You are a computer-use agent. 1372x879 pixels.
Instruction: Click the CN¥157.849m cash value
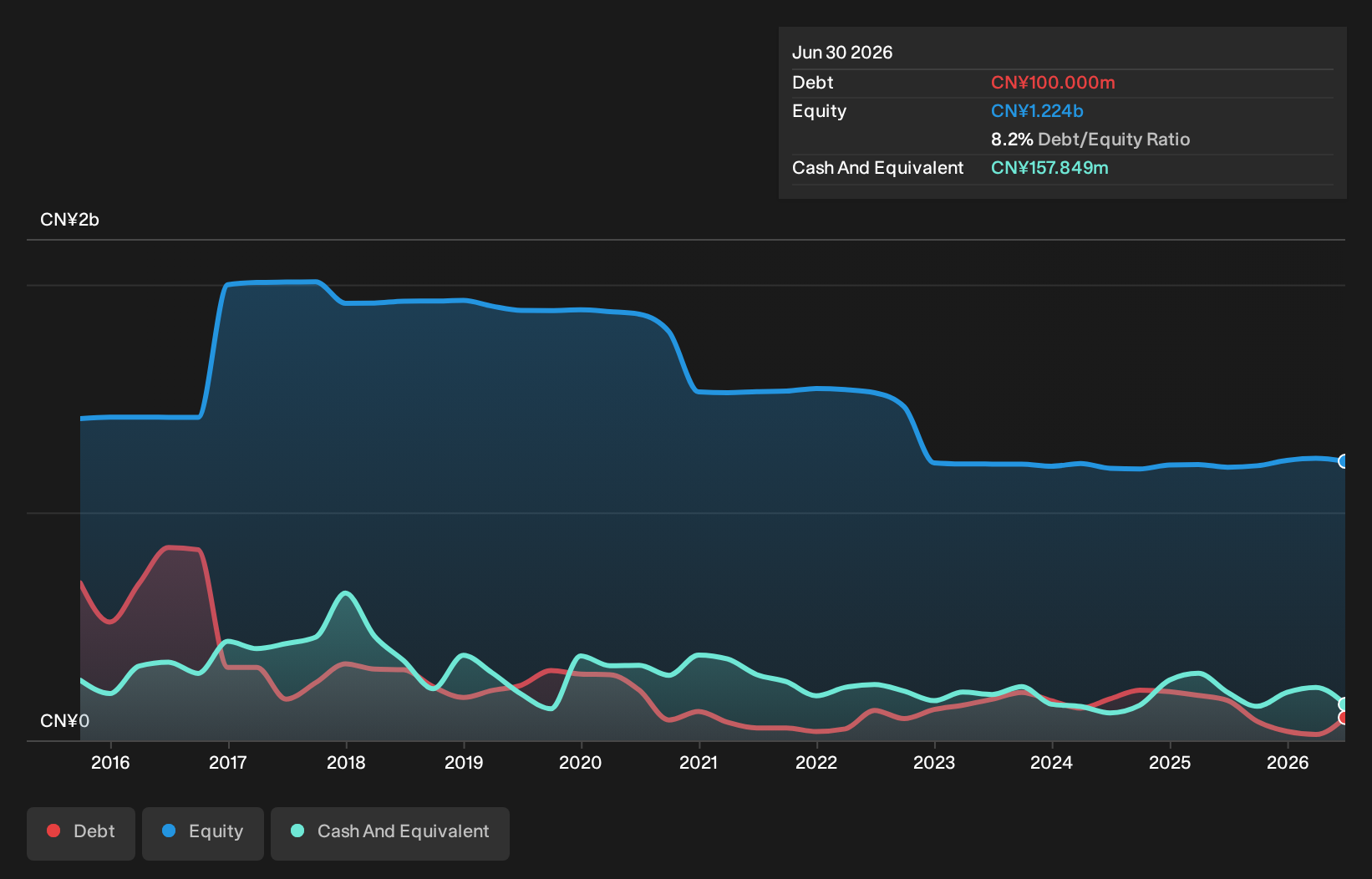(x=1049, y=168)
